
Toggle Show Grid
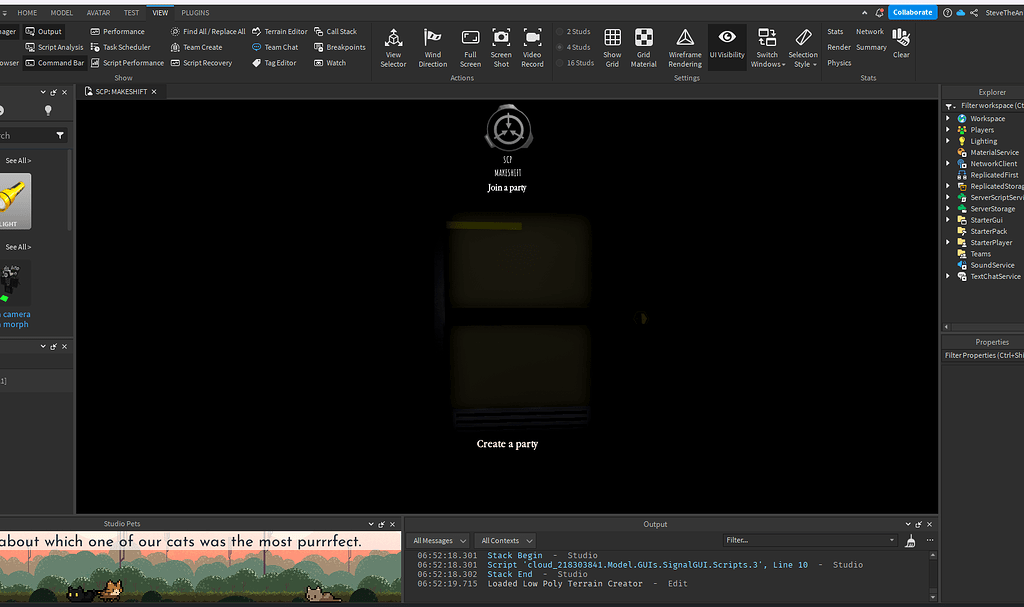(612, 47)
